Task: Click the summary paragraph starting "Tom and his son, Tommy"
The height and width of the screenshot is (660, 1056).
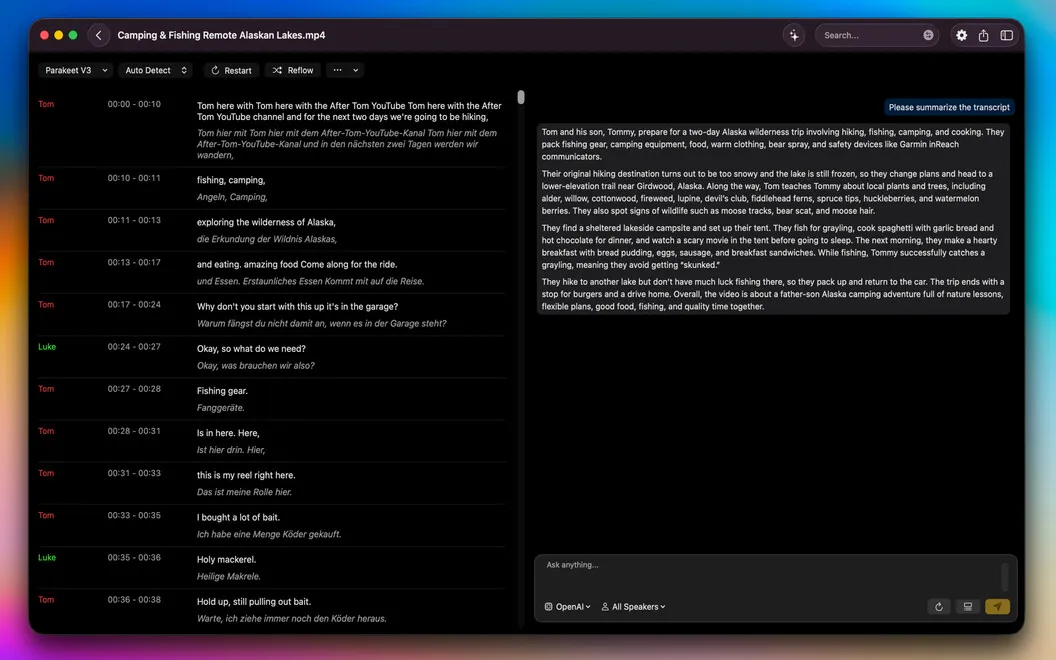Action: point(772,144)
